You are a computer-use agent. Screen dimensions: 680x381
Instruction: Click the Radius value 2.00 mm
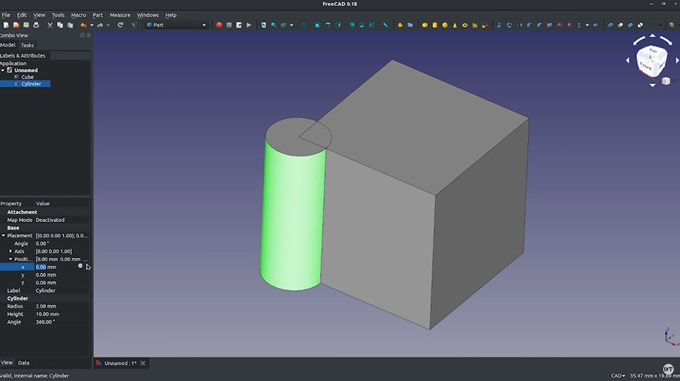pos(46,306)
